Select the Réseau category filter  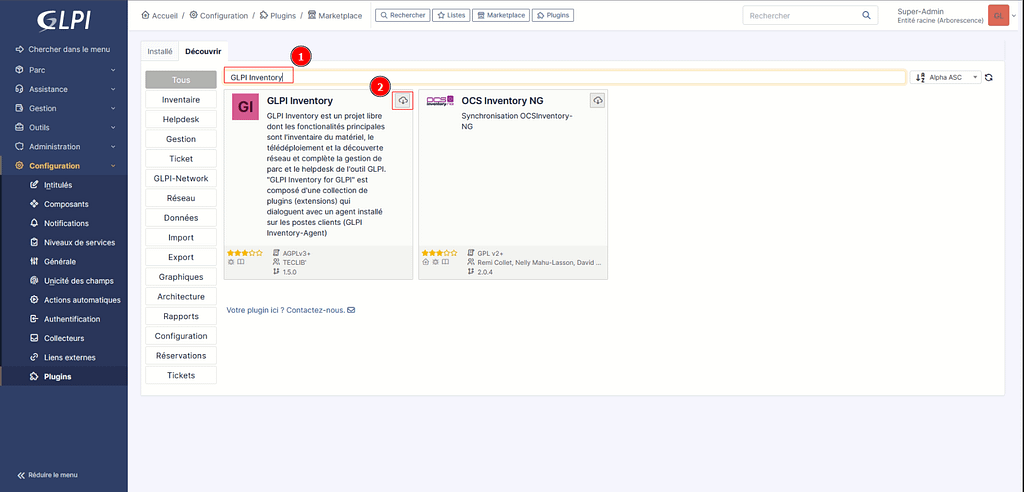click(x=181, y=198)
